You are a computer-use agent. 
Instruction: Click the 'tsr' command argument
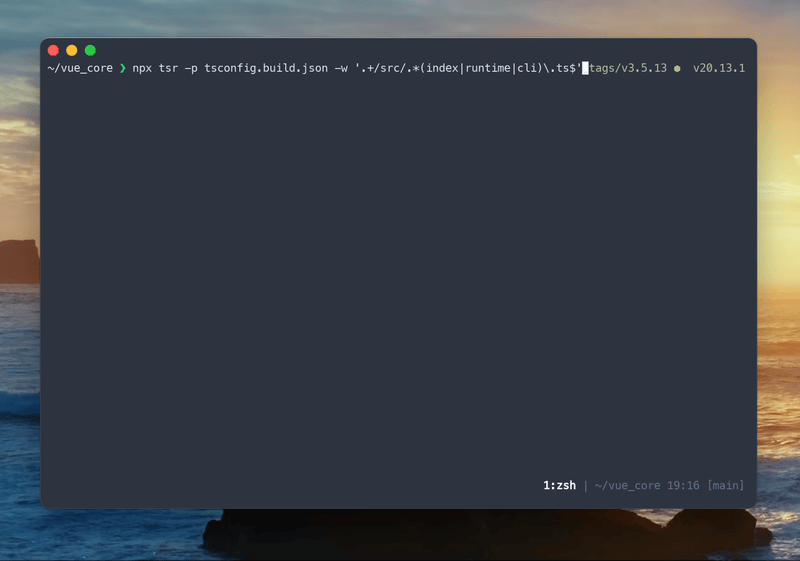pos(168,68)
